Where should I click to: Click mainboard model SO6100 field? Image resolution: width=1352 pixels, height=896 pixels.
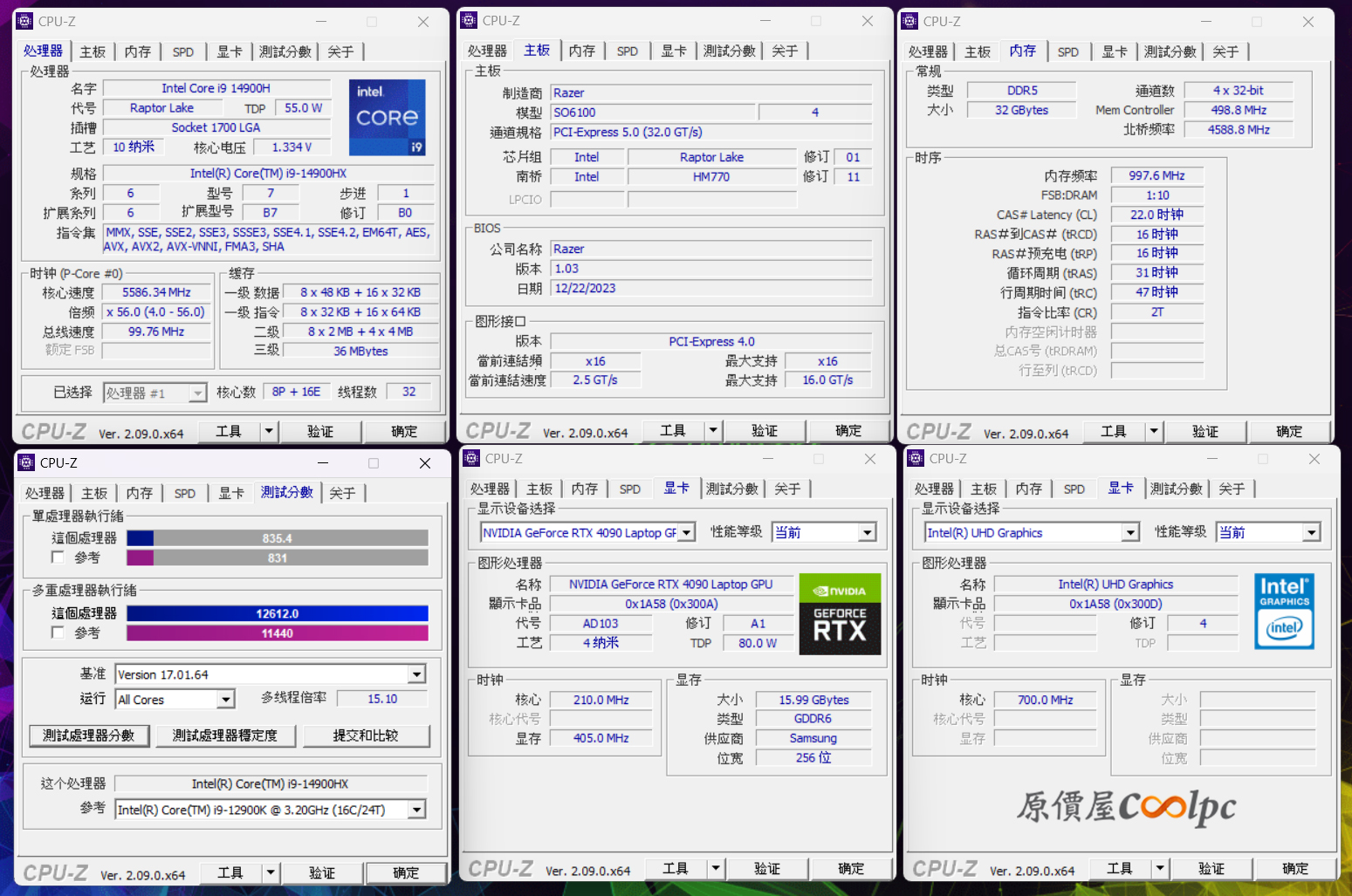[653, 113]
